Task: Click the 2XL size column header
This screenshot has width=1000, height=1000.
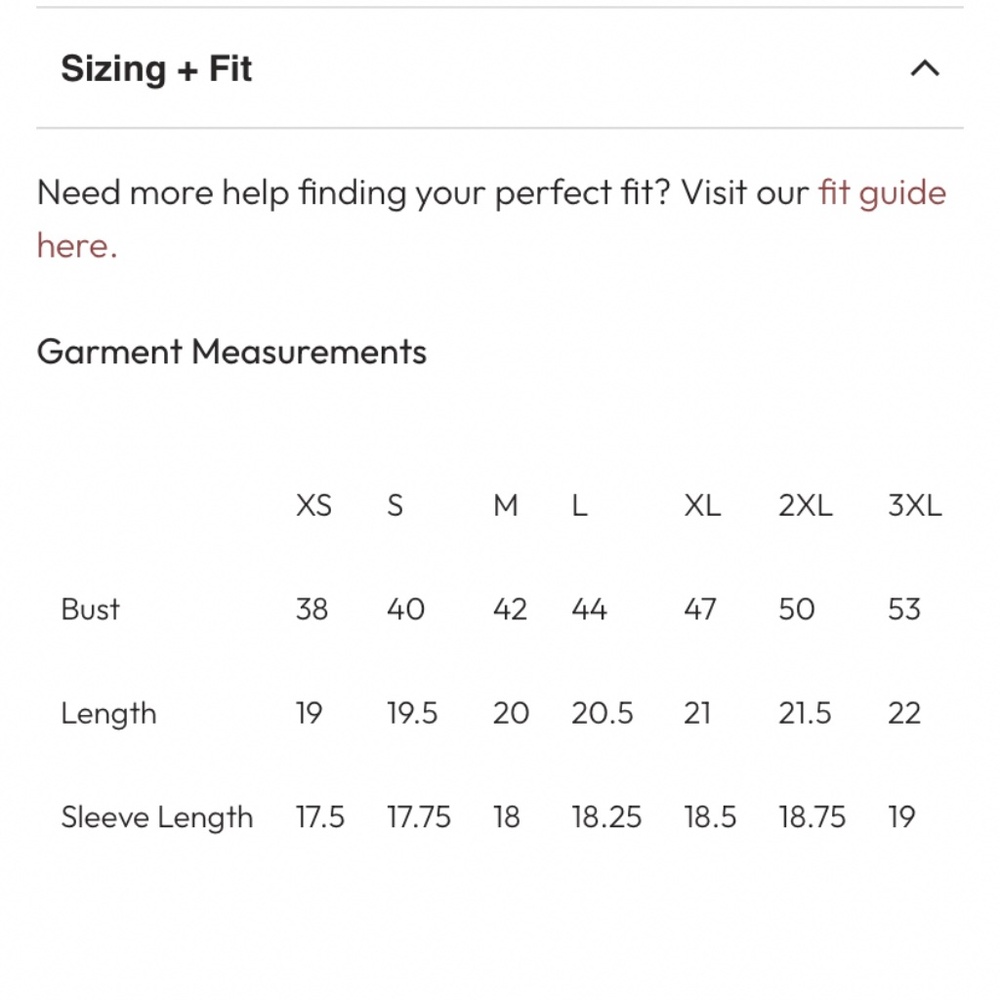Action: tap(805, 506)
